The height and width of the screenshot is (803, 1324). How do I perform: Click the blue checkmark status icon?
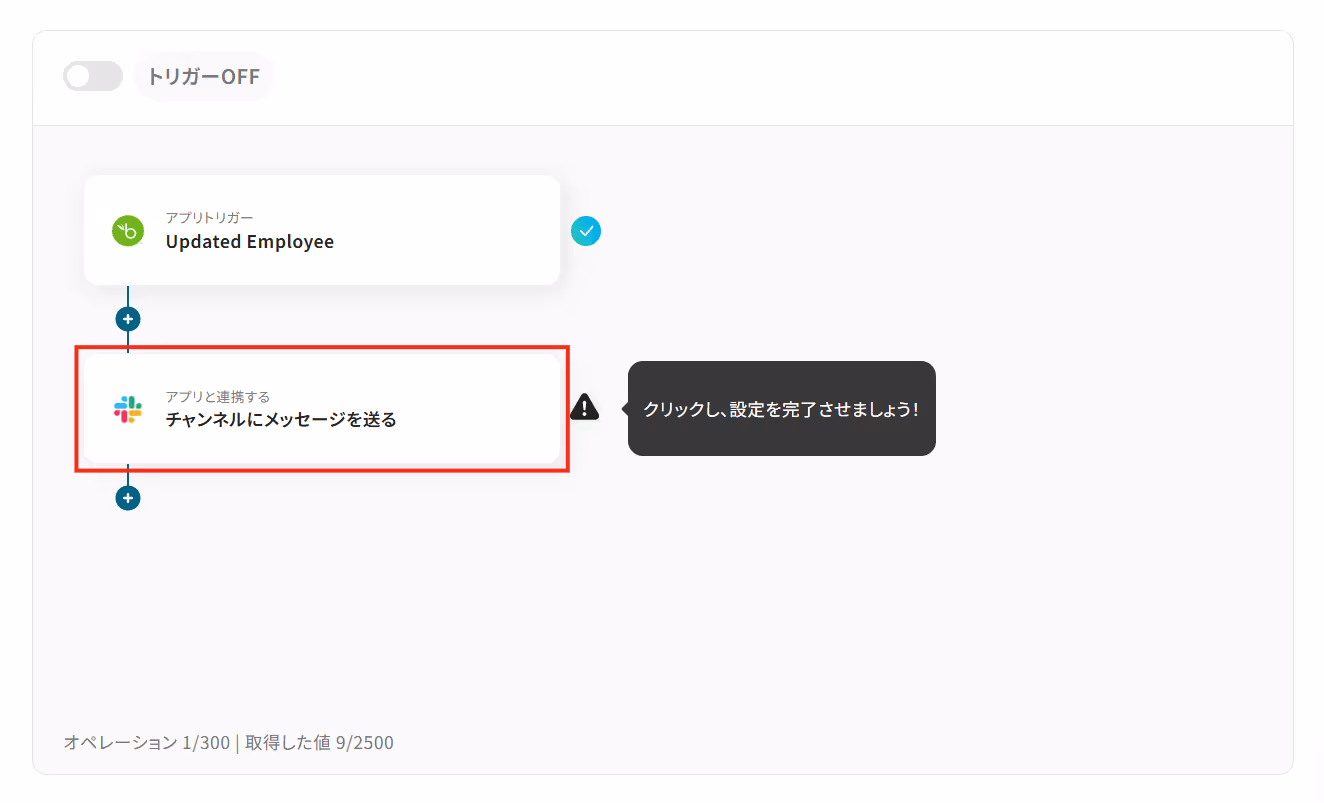(586, 231)
